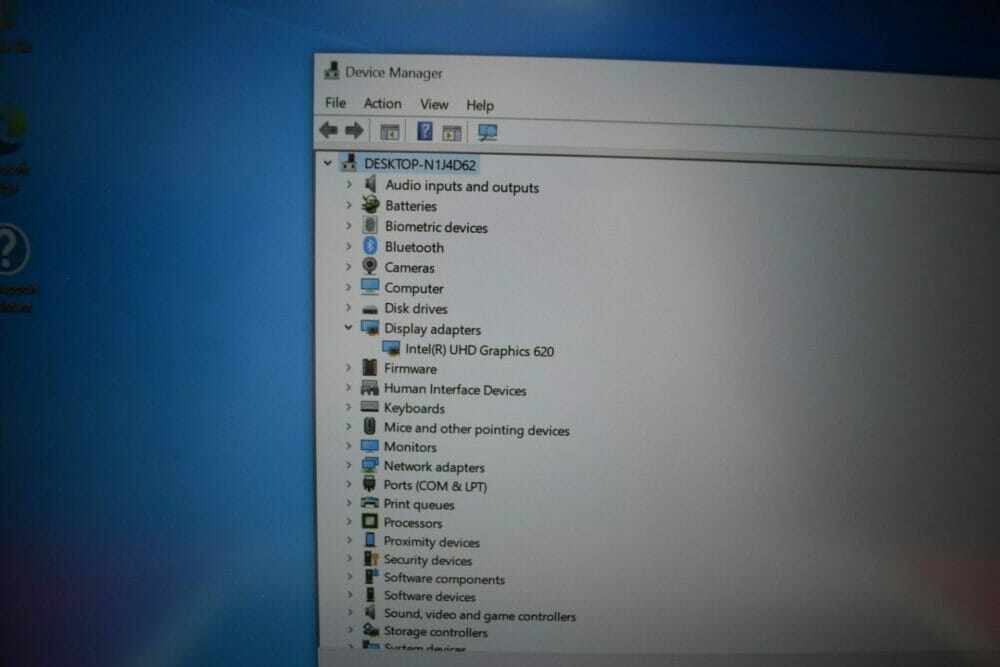Expand the Cameras category
The height and width of the screenshot is (667, 1000).
[x=349, y=266]
